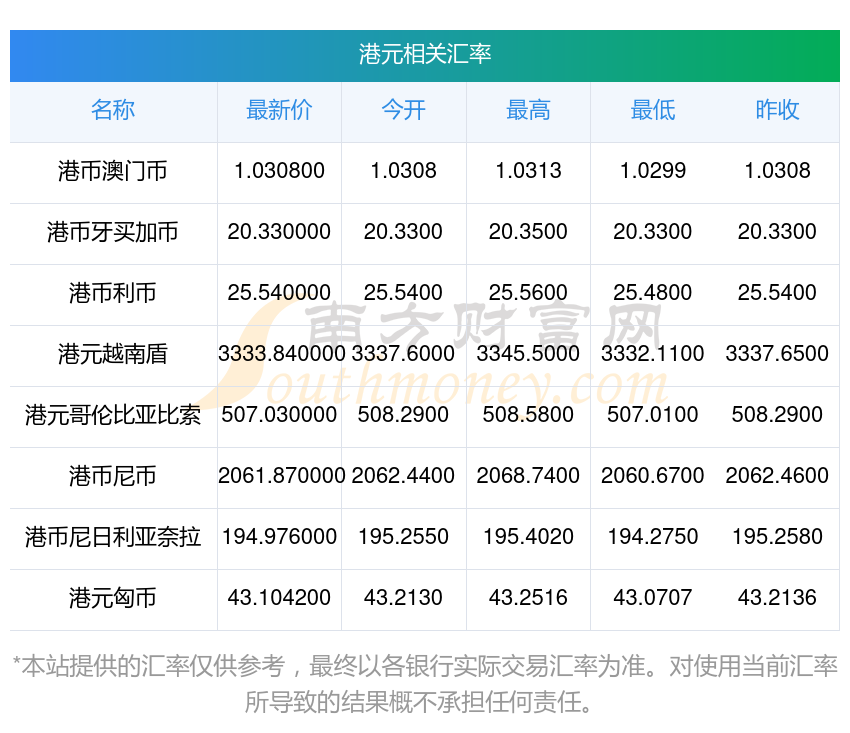Click the 港元哥伦比亚比索 row name
Image resolution: width=850 pixels, height=733 pixels.
pos(113,415)
